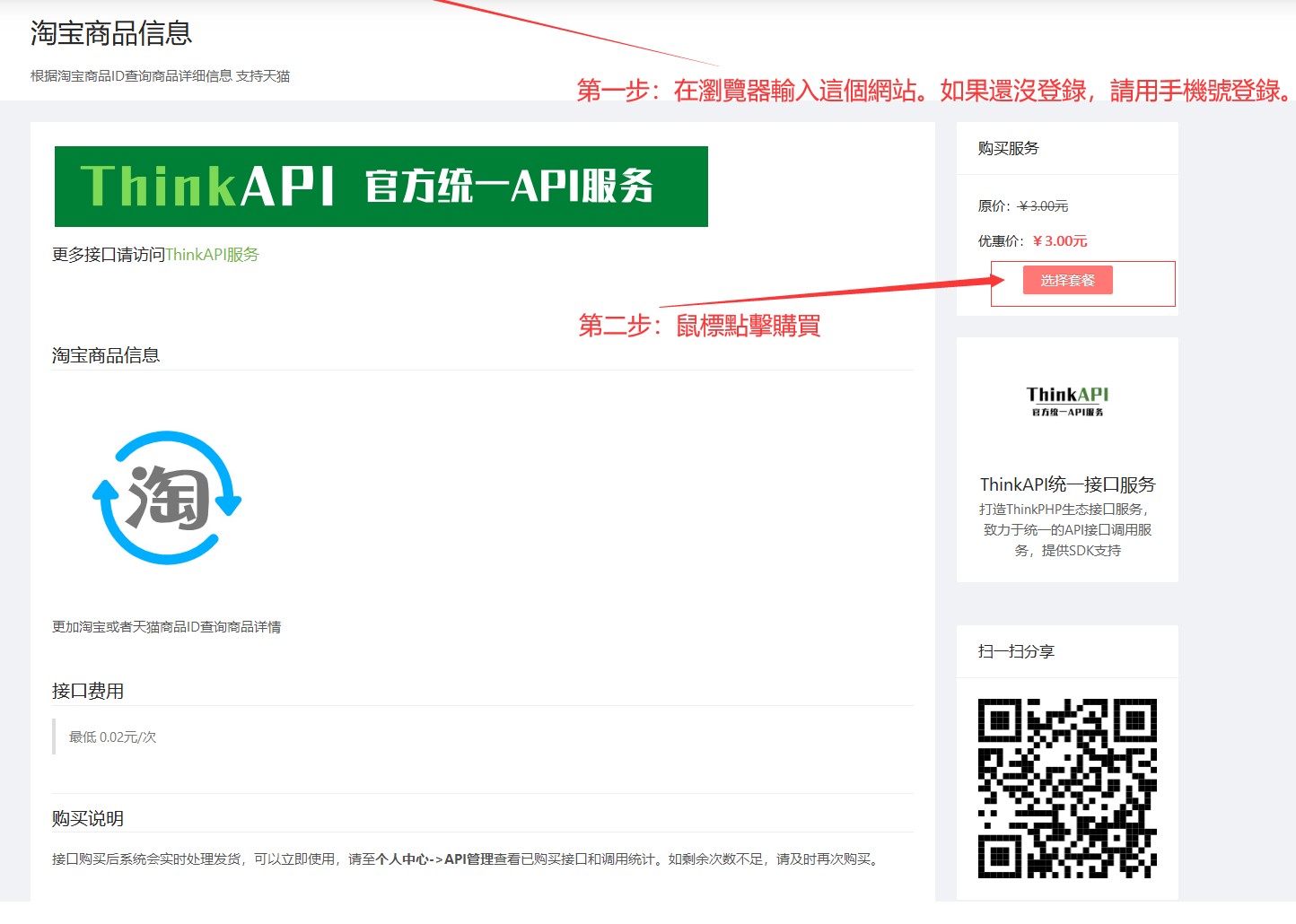Click the blue Taobao 淘 refresh logo

coord(167,498)
